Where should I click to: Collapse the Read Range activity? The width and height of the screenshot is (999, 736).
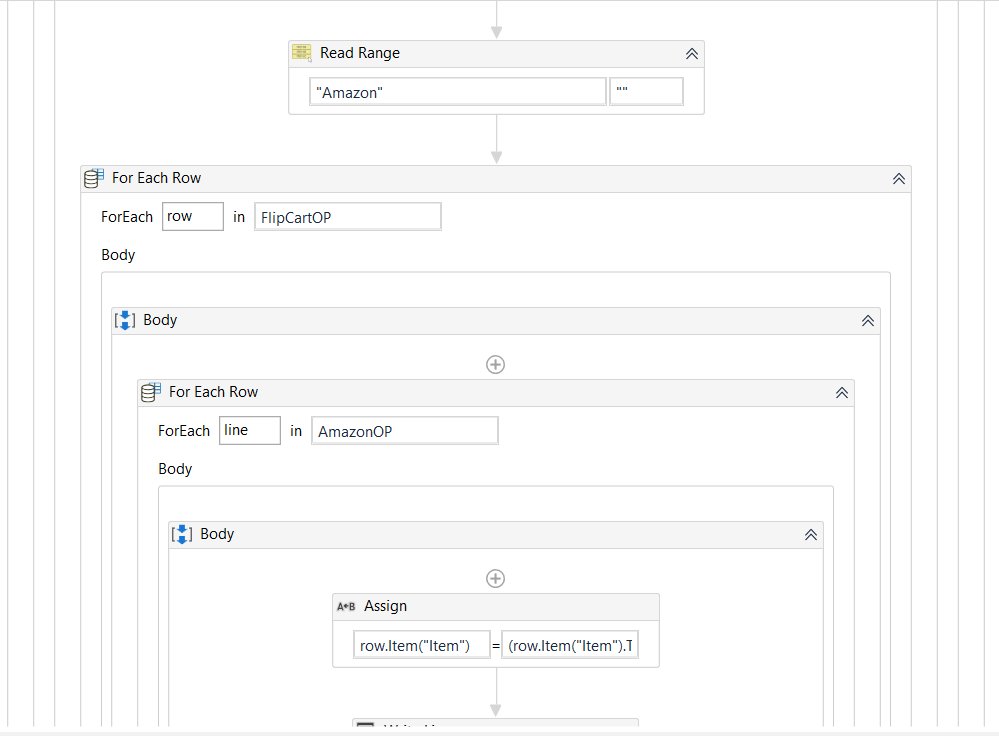coord(692,54)
